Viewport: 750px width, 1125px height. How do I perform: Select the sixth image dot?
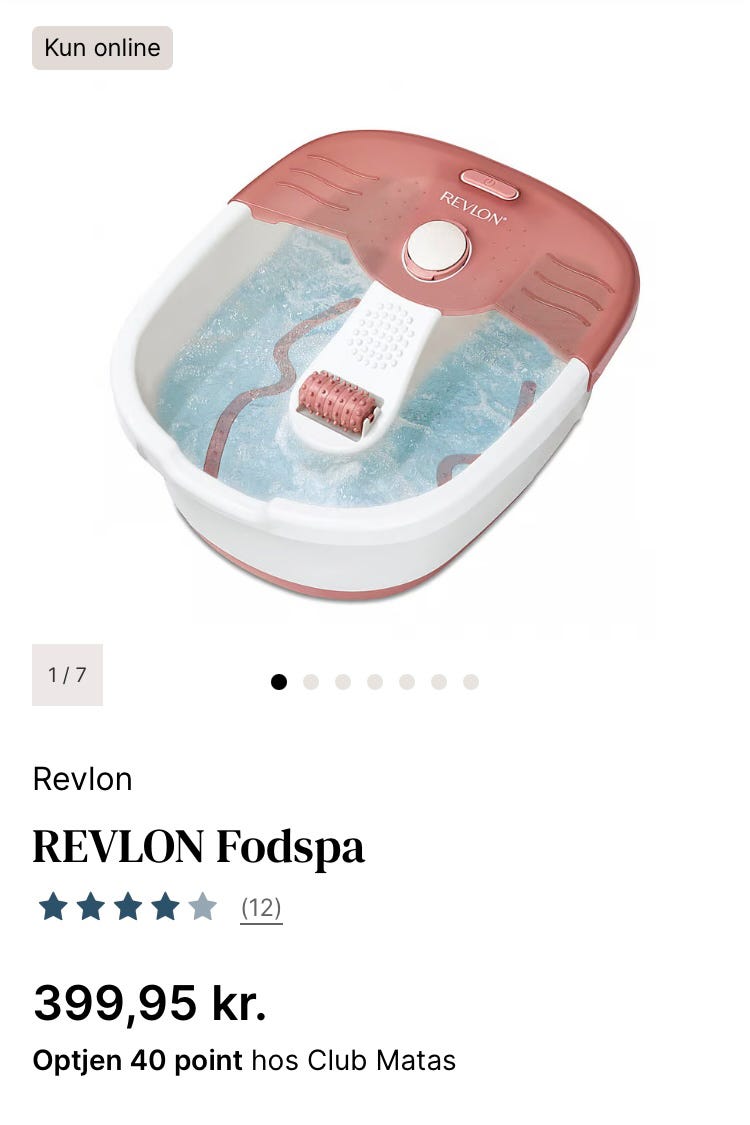click(439, 682)
